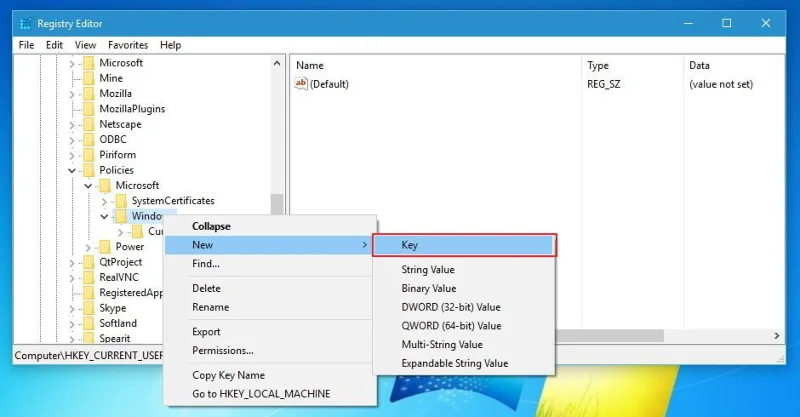Select Key in New submenu
The height and width of the screenshot is (417, 800).
click(464, 245)
